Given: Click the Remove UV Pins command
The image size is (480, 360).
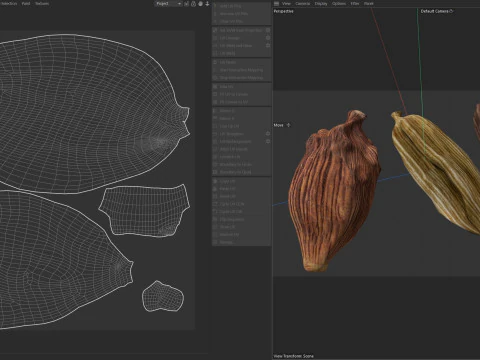Looking at the screenshot, I should pos(241,14).
